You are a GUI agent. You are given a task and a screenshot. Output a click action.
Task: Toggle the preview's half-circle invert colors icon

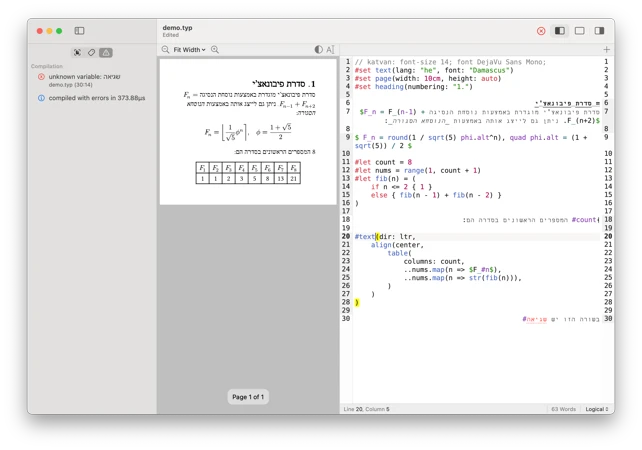(318, 50)
